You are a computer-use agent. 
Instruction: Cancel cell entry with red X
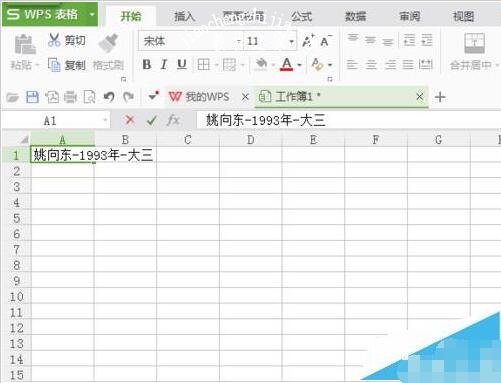tap(130, 120)
